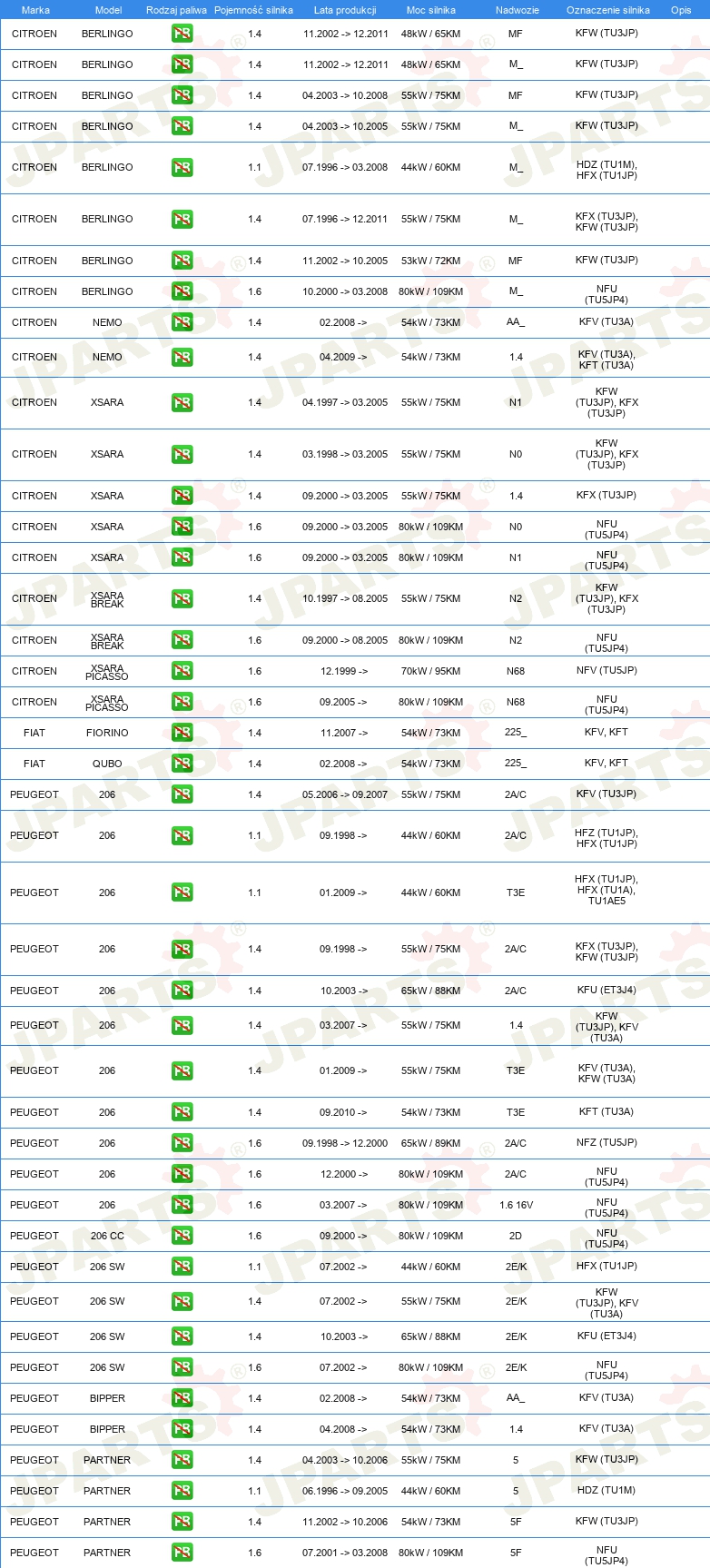Click the Marka column header
710x1568 pixels.
coord(35,10)
